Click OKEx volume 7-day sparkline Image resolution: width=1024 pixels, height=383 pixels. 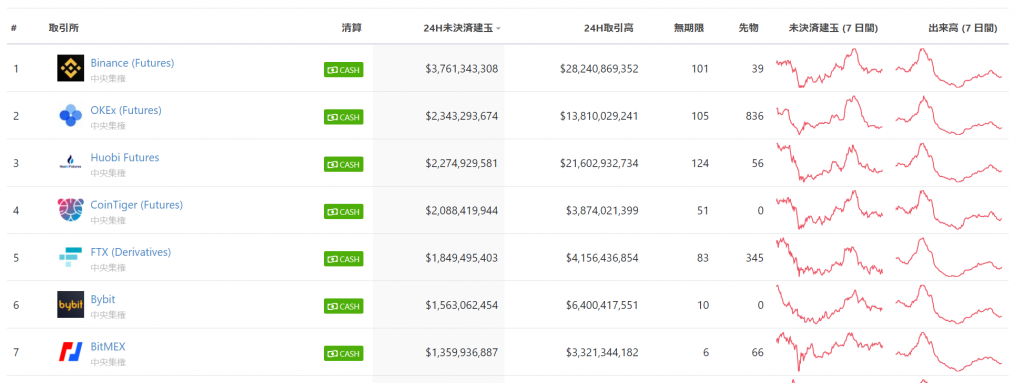948,115
